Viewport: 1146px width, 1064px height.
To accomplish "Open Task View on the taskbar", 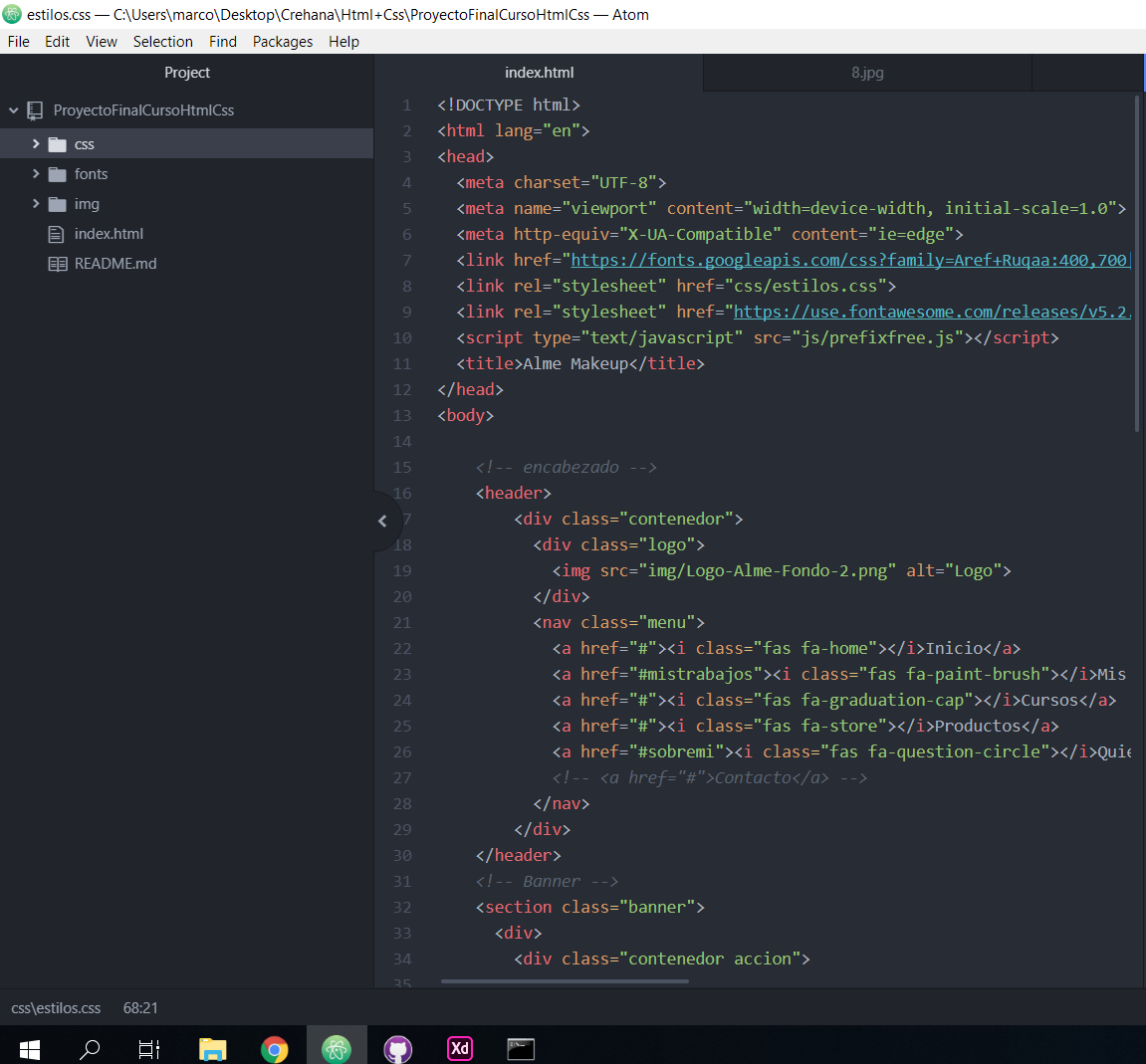I will pyautogui.click(x=149, y=1050).
